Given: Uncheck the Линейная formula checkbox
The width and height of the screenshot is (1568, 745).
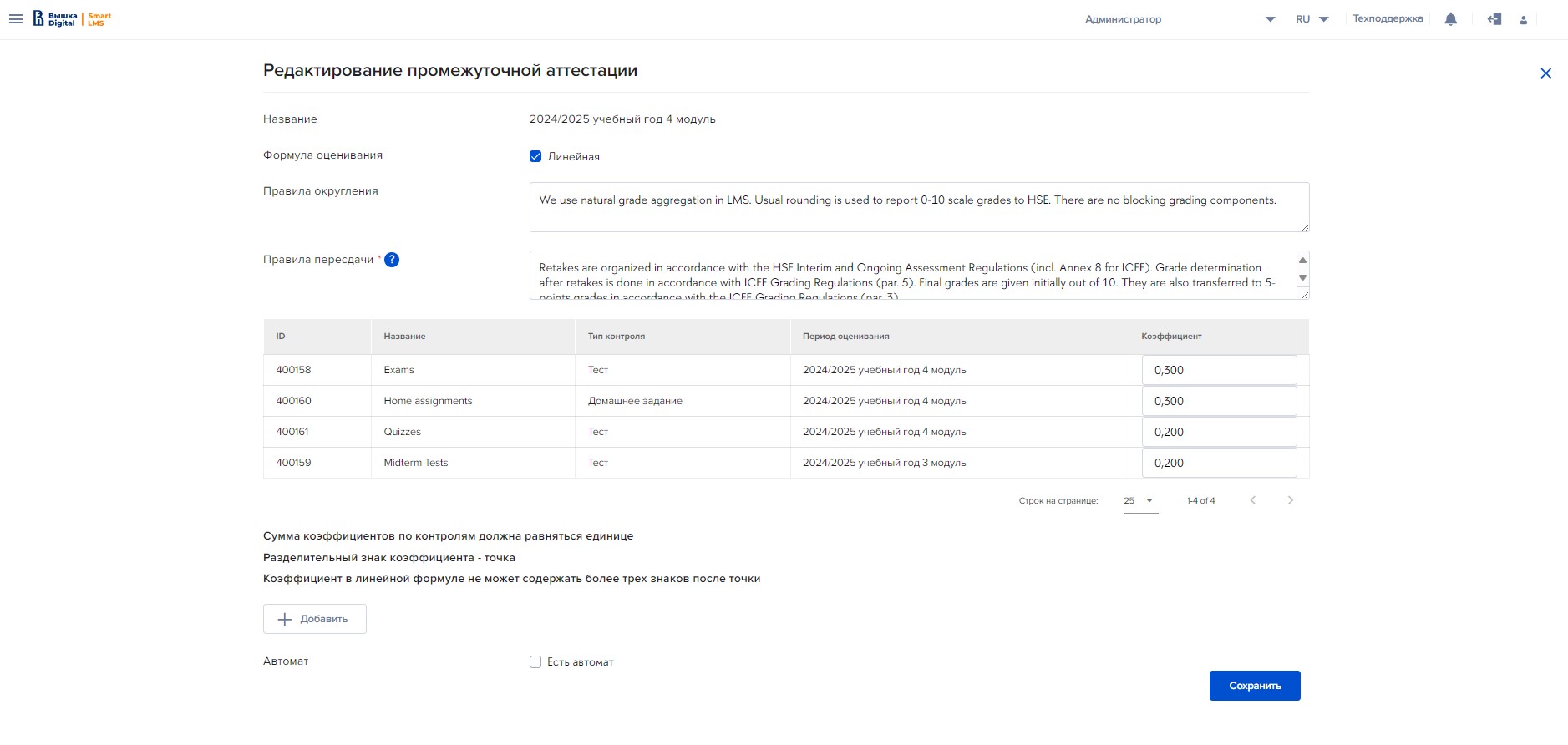Looking at the screenshot, I should click(535, 156).
